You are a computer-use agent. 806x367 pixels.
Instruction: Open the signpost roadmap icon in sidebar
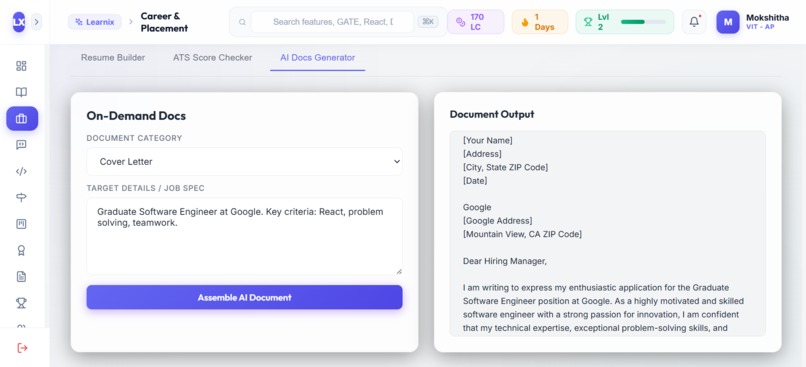click(21, 198)
